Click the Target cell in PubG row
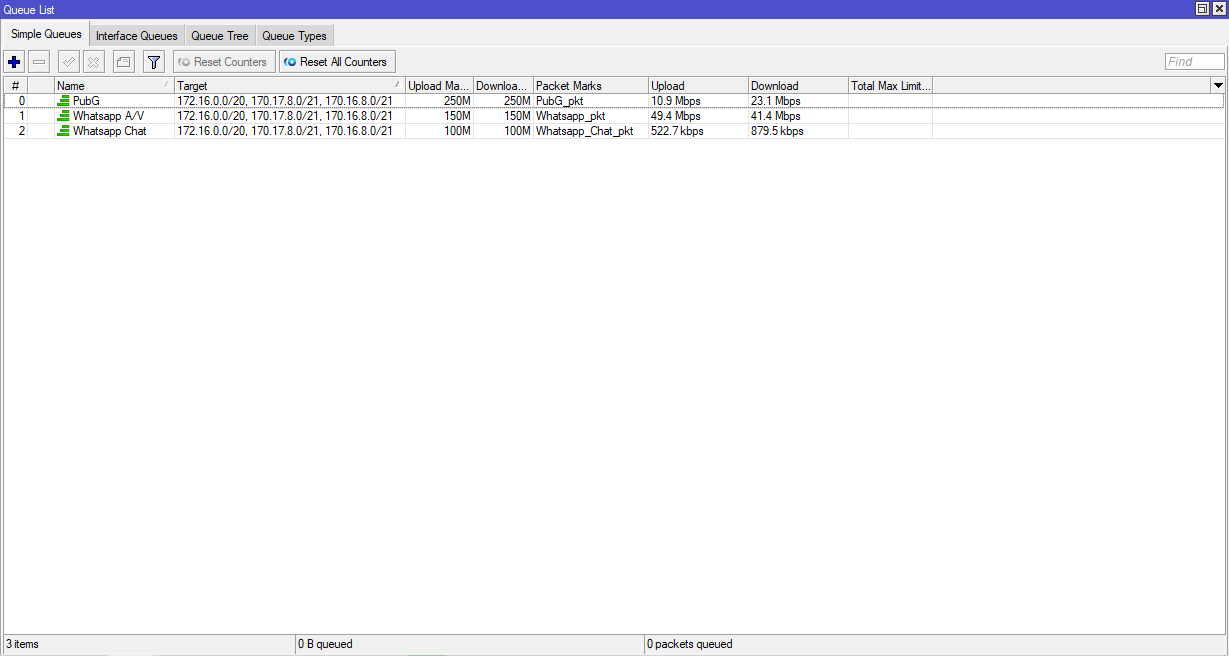Screen dimensions: 1229x656 pos(290,101)
